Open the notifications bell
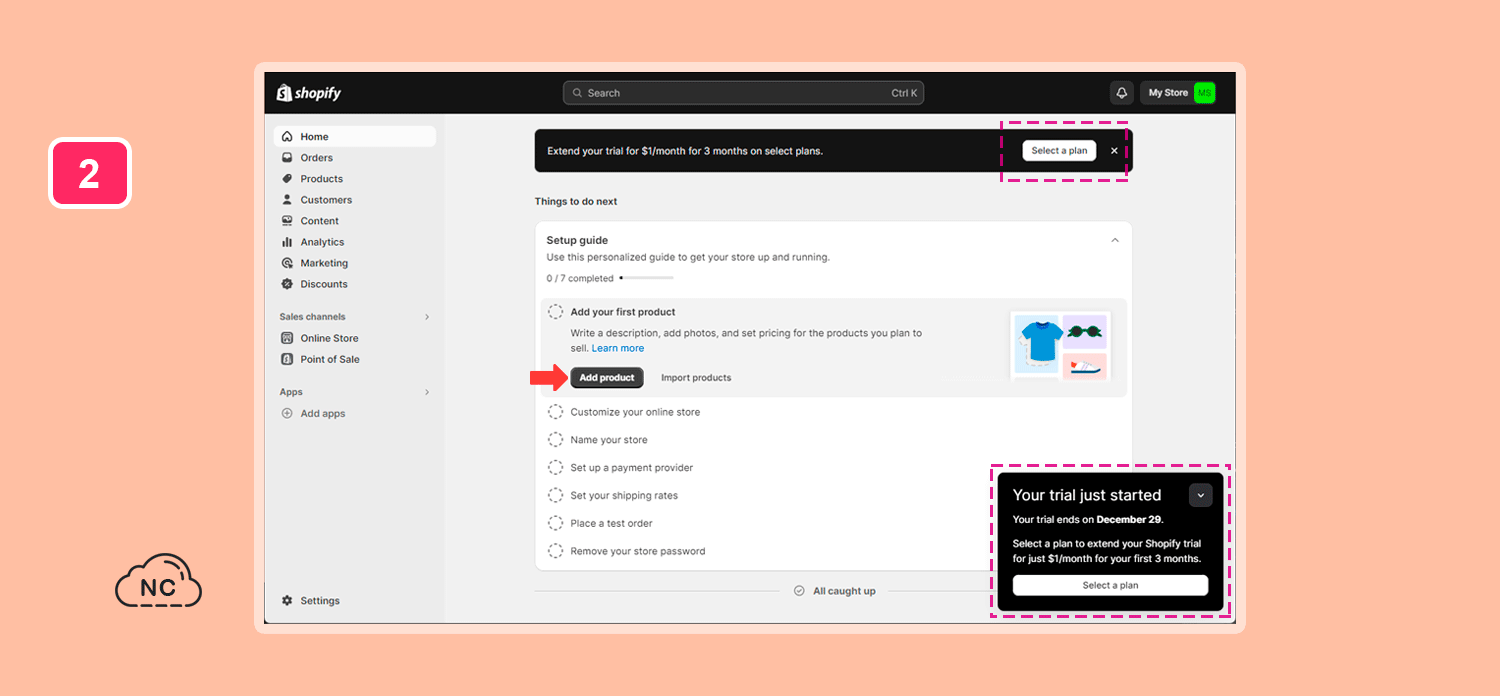This screenshot has width=1500, height=696. coord(1121,93)
